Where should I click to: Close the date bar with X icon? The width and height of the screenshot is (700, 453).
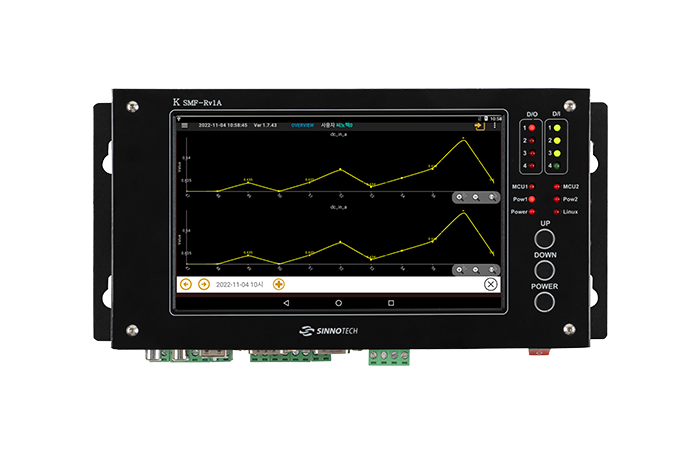coord(490,284)
